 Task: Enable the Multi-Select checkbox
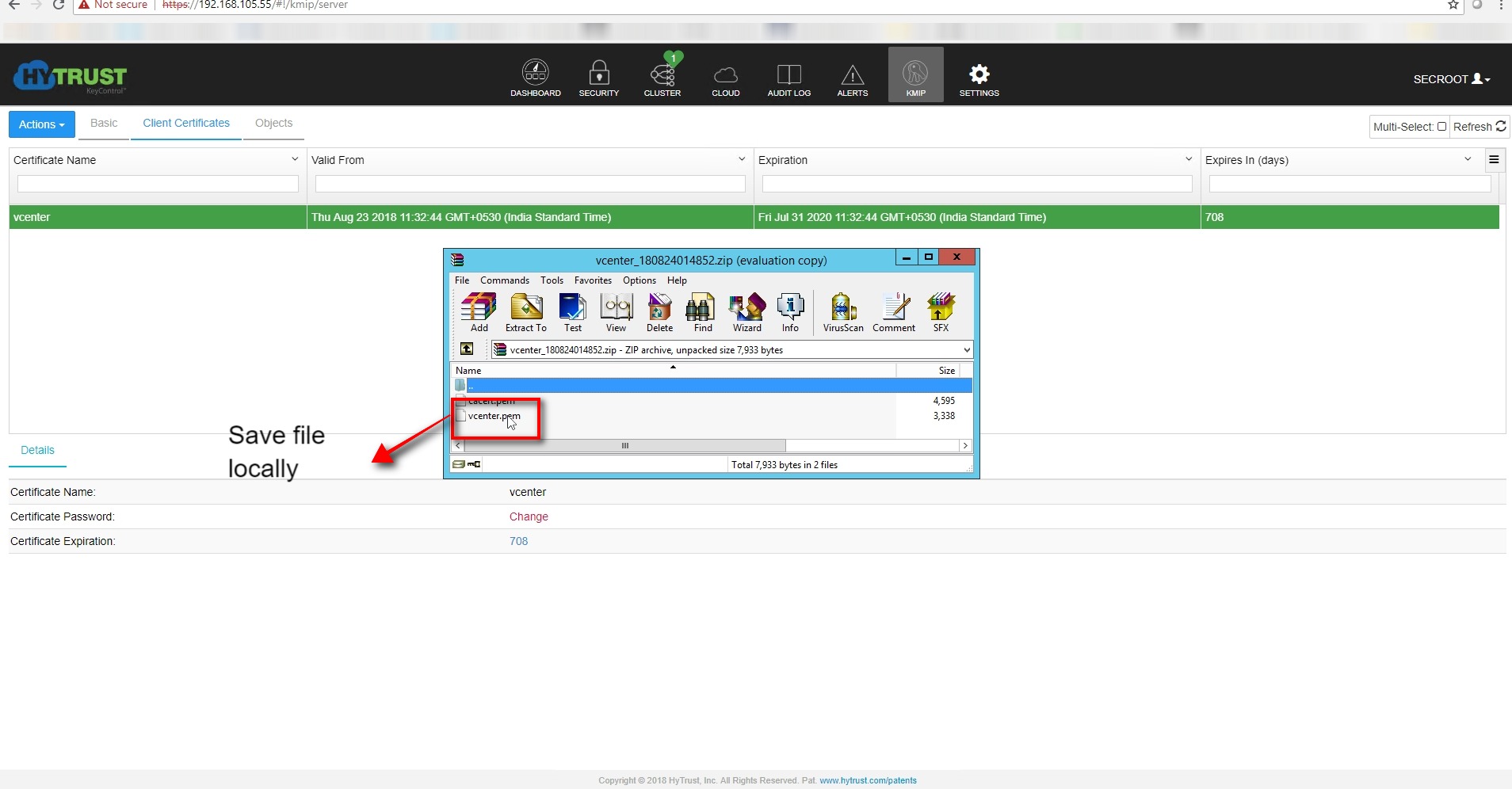[1441, 127]
